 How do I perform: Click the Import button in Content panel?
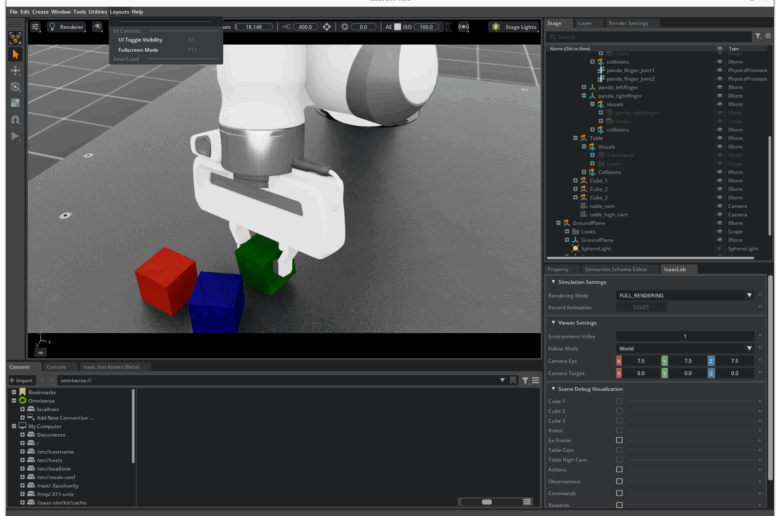[21, 380]
